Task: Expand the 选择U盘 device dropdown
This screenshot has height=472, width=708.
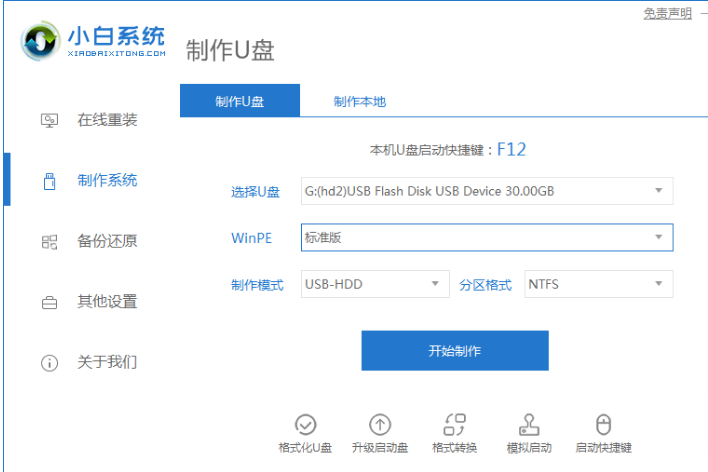Action: (x=658, y=191)
